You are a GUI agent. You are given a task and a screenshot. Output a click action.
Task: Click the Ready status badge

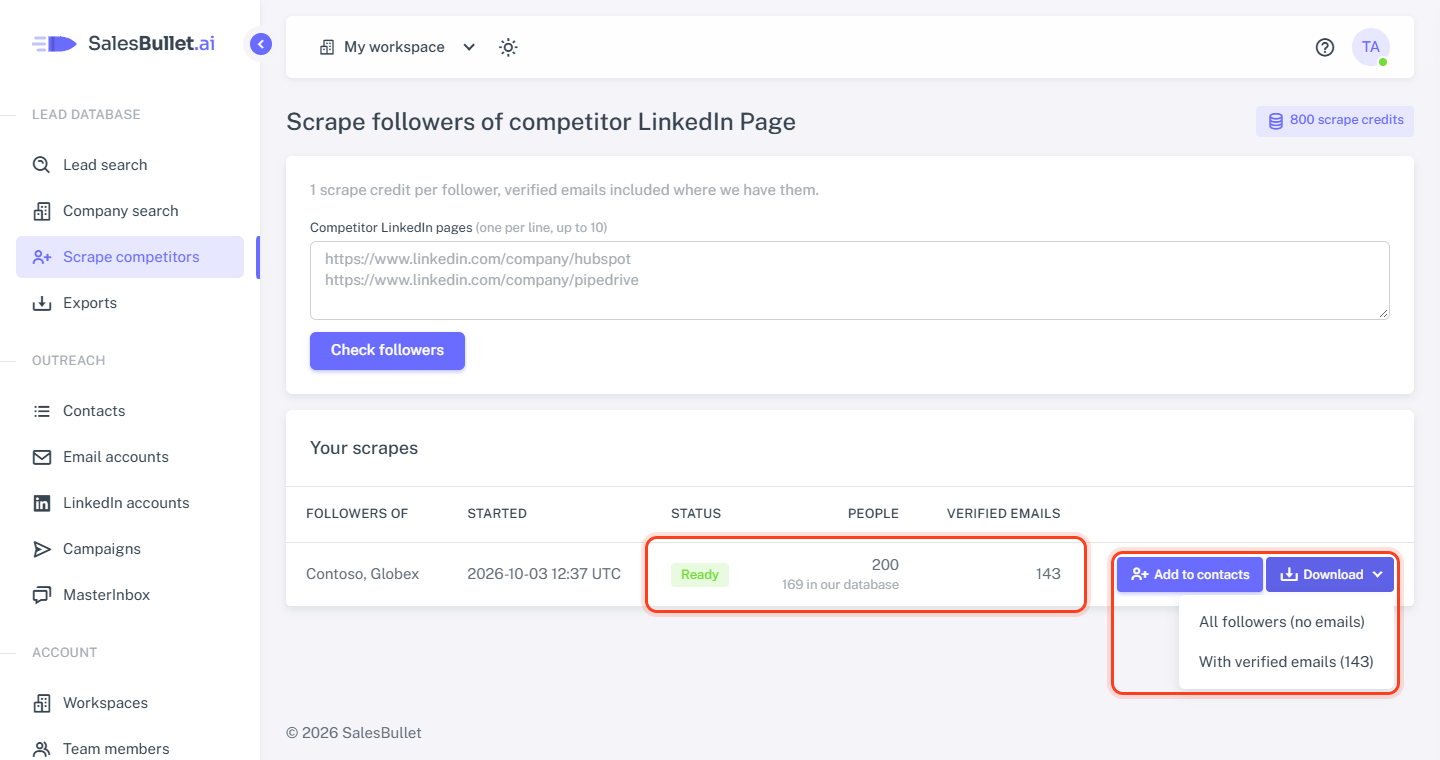coord(700,574)
